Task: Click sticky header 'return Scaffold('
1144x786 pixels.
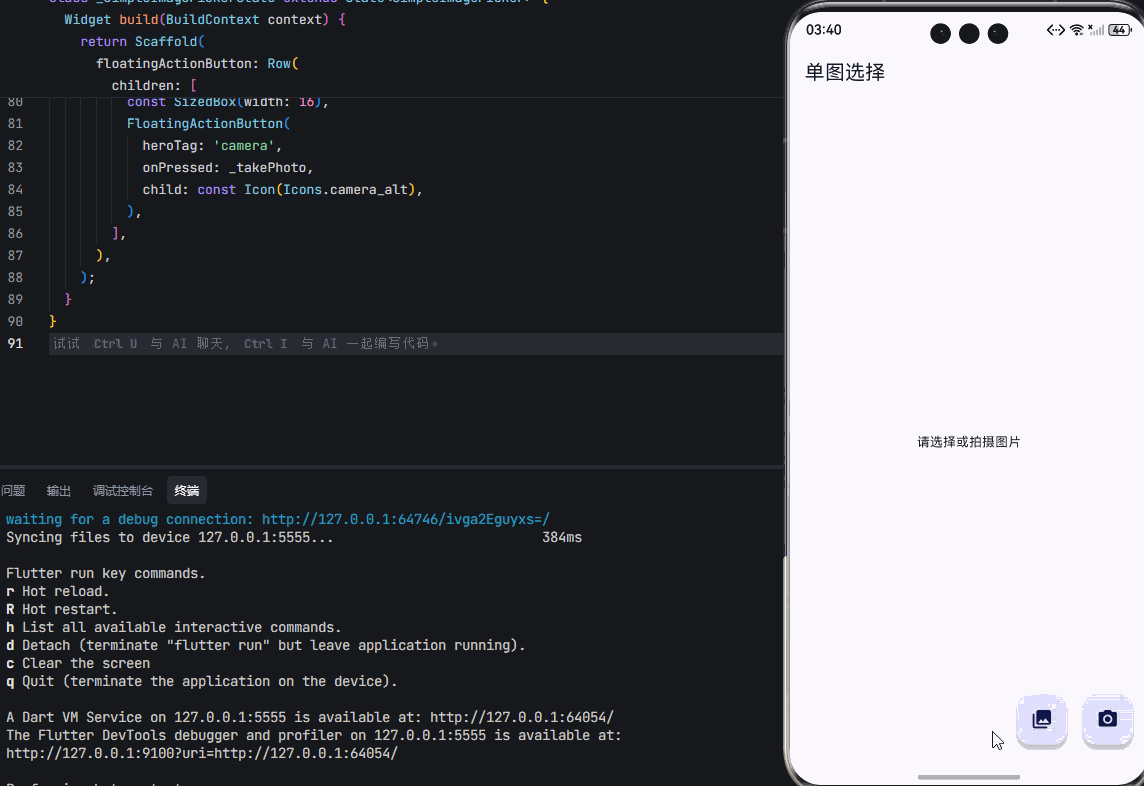Action: (x=142, y=42)
